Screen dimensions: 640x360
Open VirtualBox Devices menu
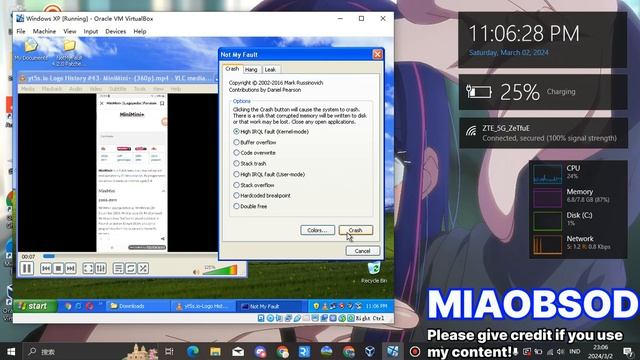tap(116, 31)
